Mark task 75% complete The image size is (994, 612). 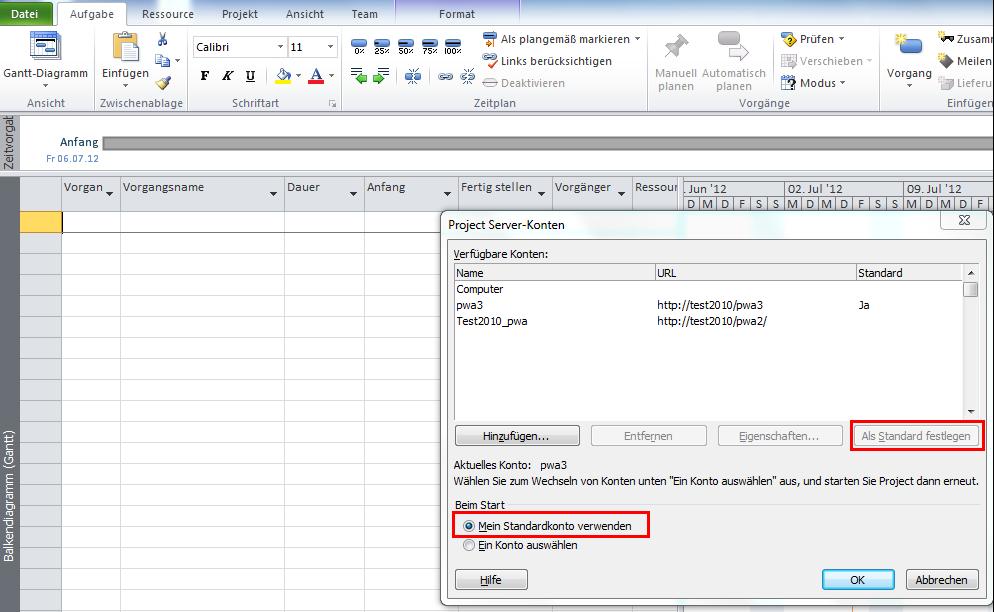430,47
